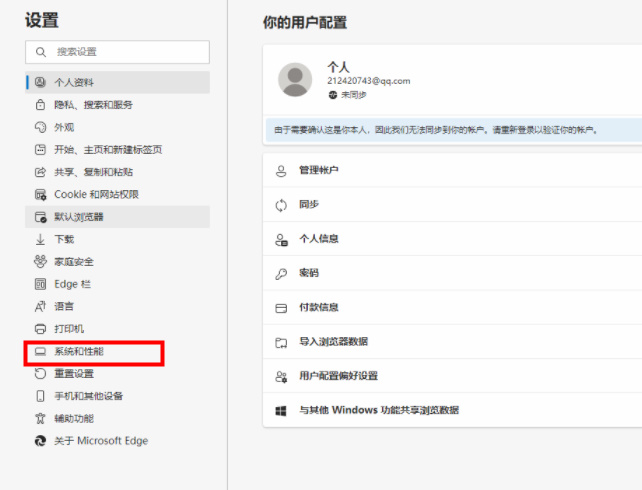The width and height of the screenshot is (642, 490).
Task: Click the 个人信息 icon
Action: 281,239
